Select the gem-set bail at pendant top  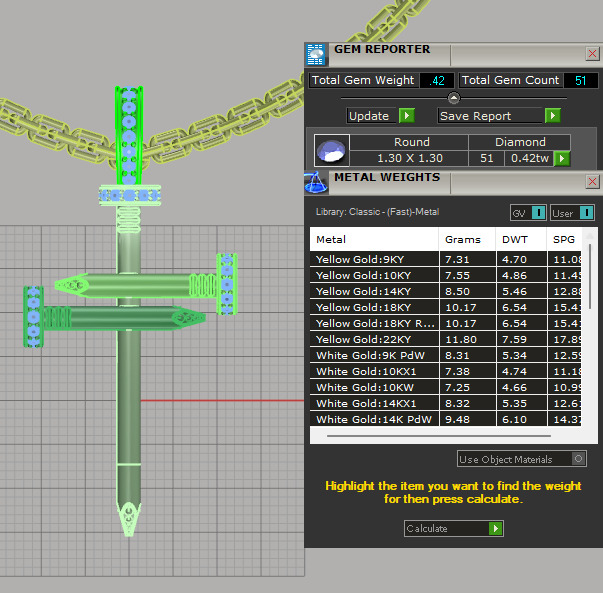click(129, 135)
